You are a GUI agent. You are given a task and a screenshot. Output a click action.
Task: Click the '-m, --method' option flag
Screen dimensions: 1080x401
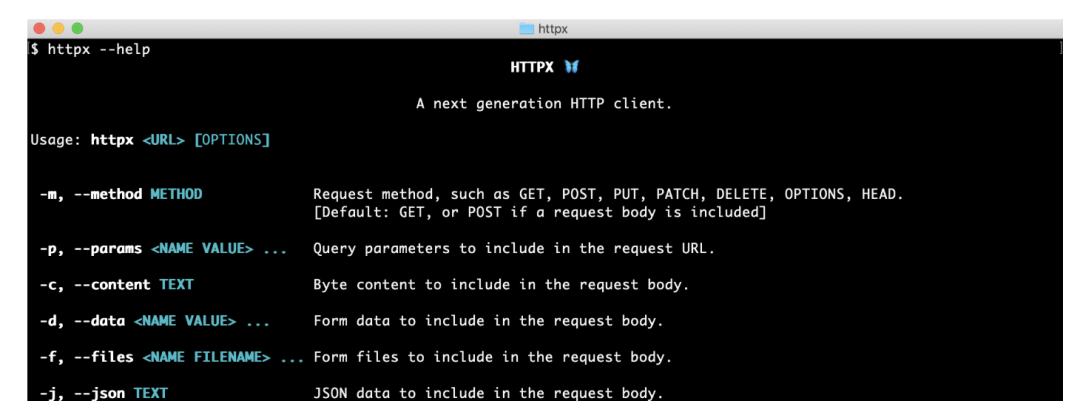[x=90, y=194]
